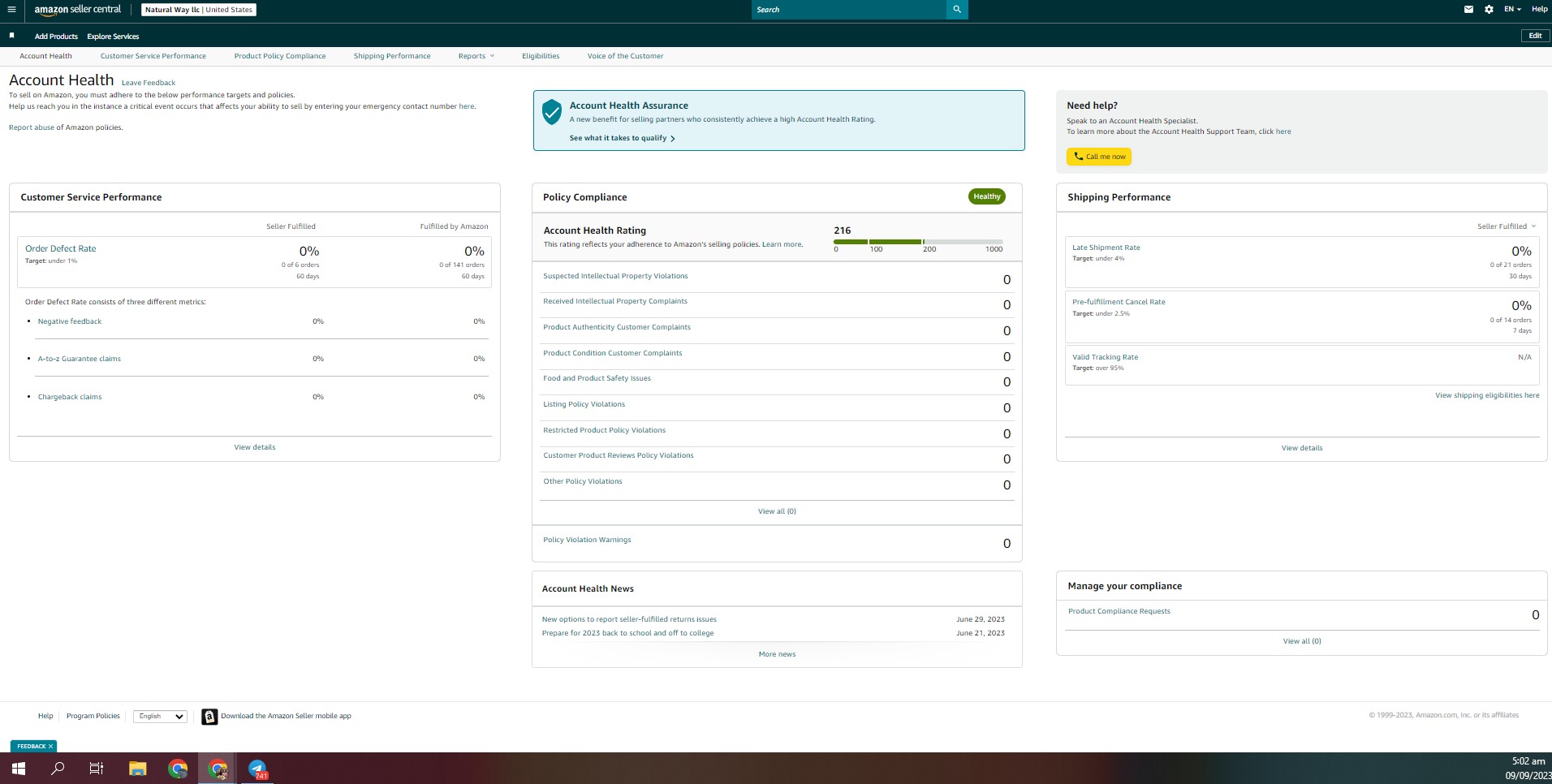The height and width of the screenshot is (784, 1552).
Task: Click the Healthy status badge
Action: tap(987, 196)
